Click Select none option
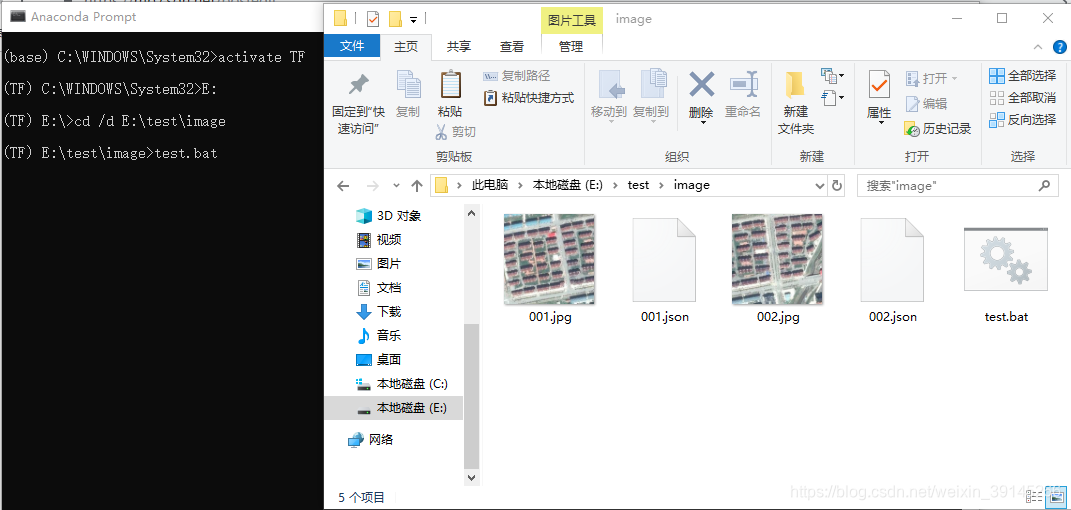1071x510 pixels. [x=1023, y=98]
